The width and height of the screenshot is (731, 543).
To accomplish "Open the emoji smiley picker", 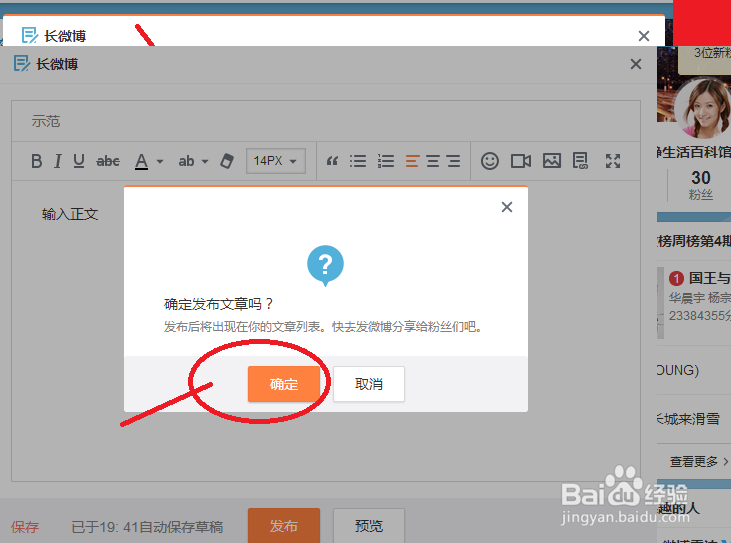I will tap(490, 161).
